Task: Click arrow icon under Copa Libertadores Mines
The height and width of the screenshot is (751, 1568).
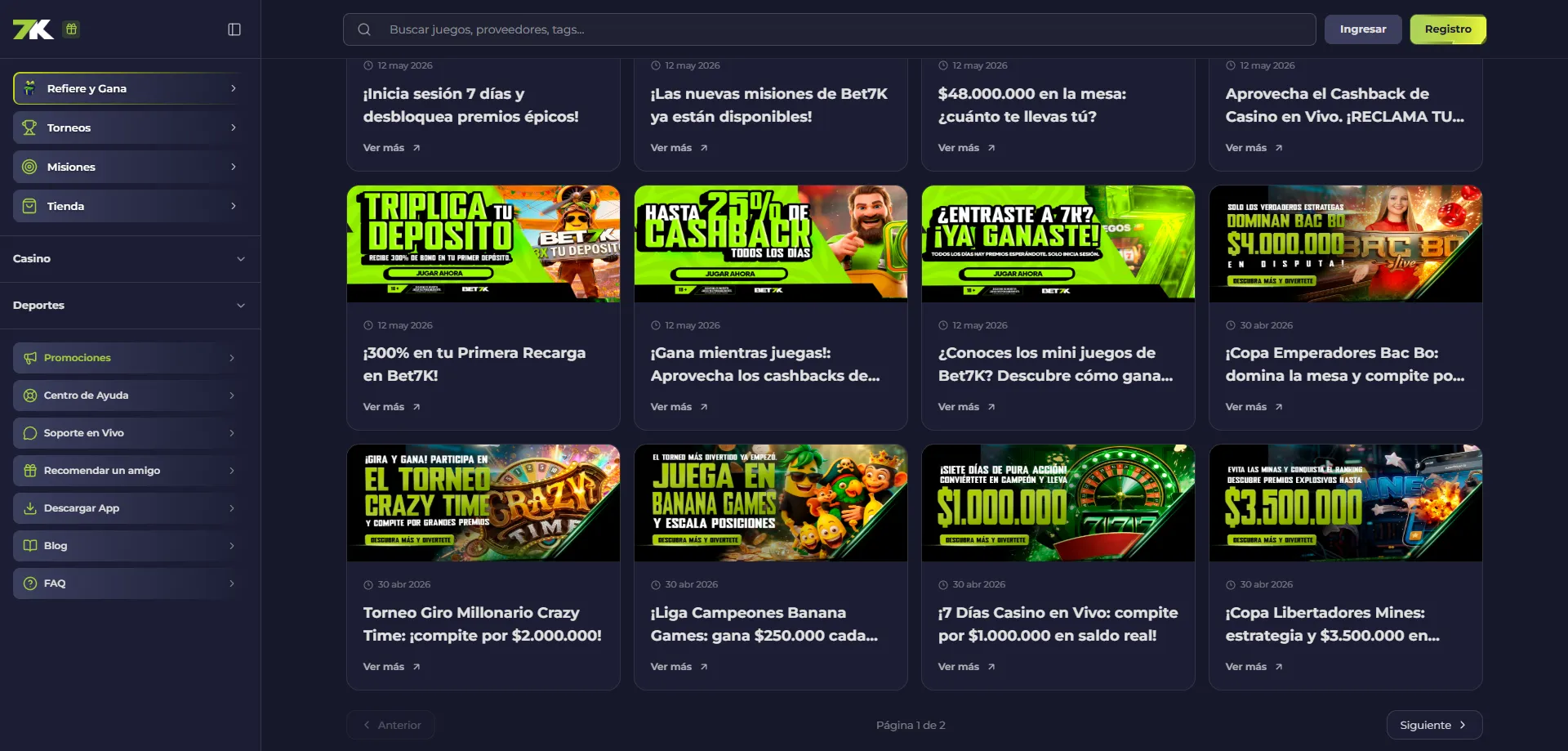Action: (x=1279, y=667)
